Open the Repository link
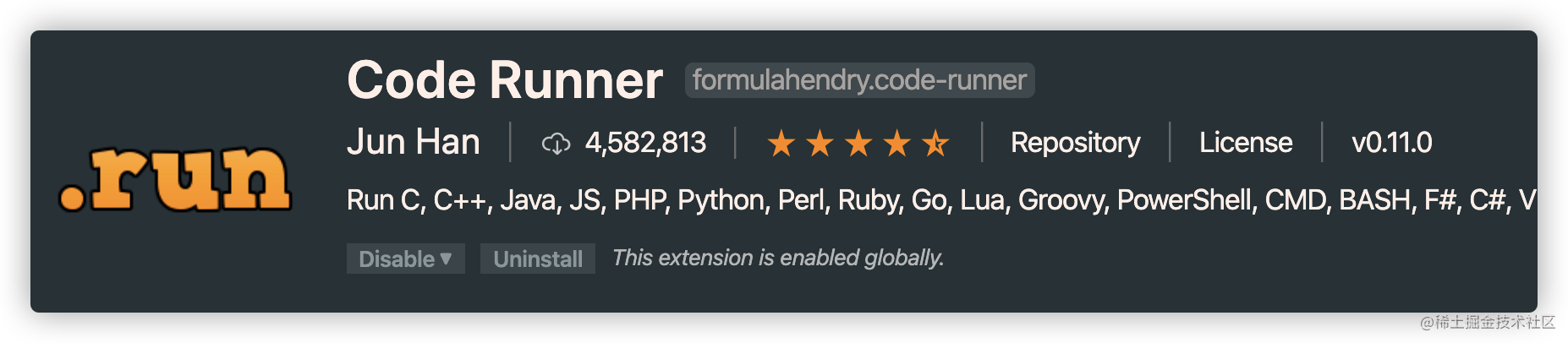Viewport: 1568px width, 343px height. (1075, 143)
